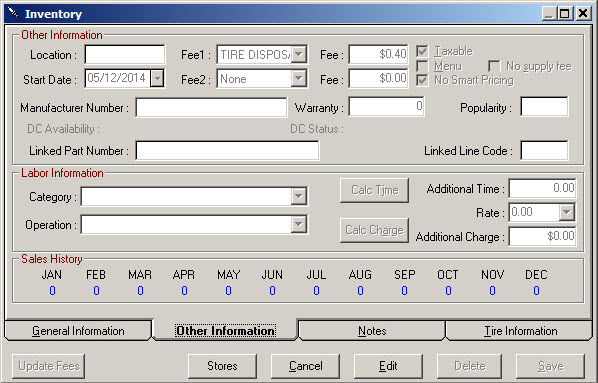Click the Update Fees button

[x=49, y=366]
